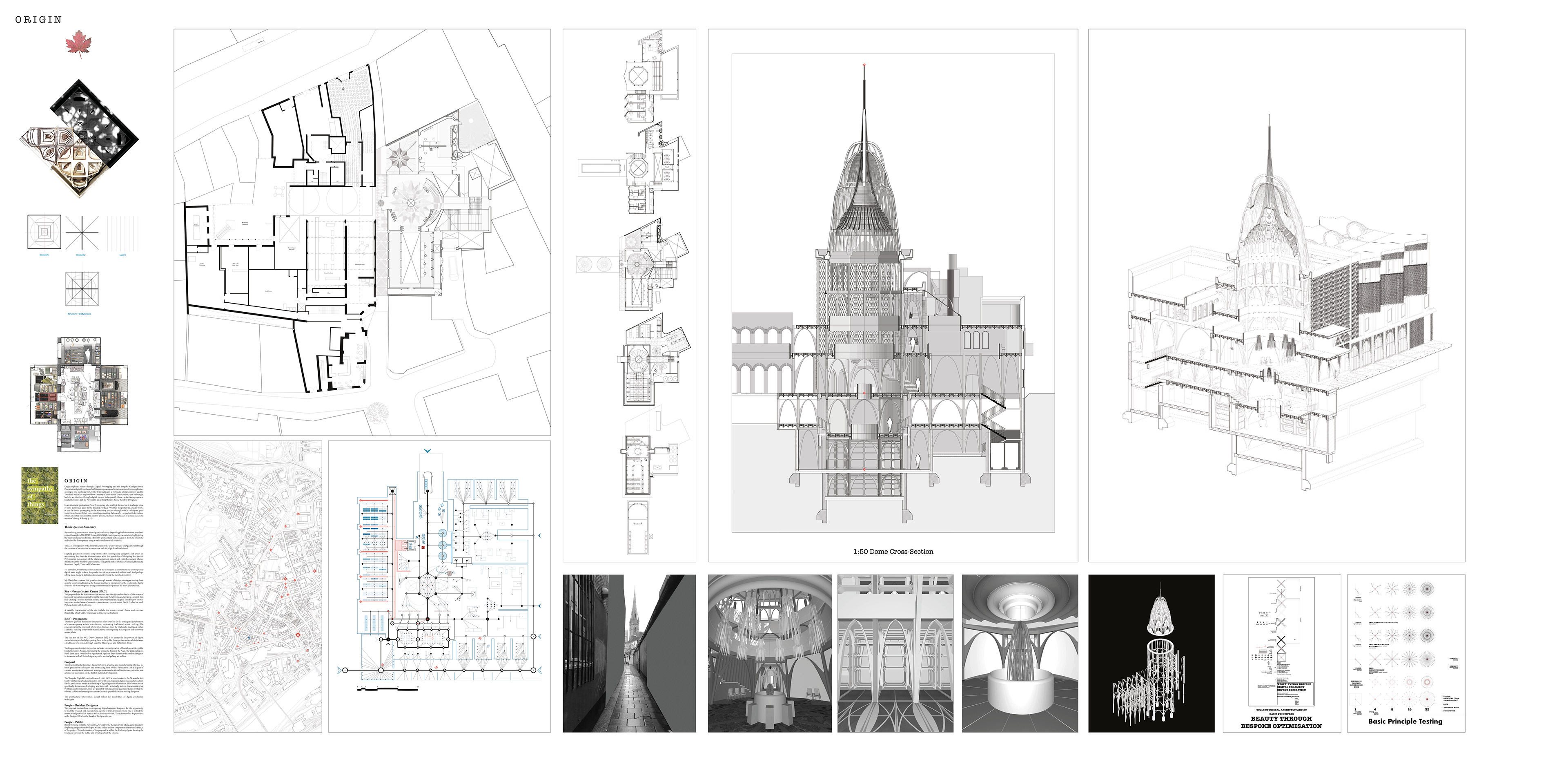Screen dimensions: 1568x762
Task: Open the narrow alley photograph
Action: pyautogui.click(x=629, y=653)
